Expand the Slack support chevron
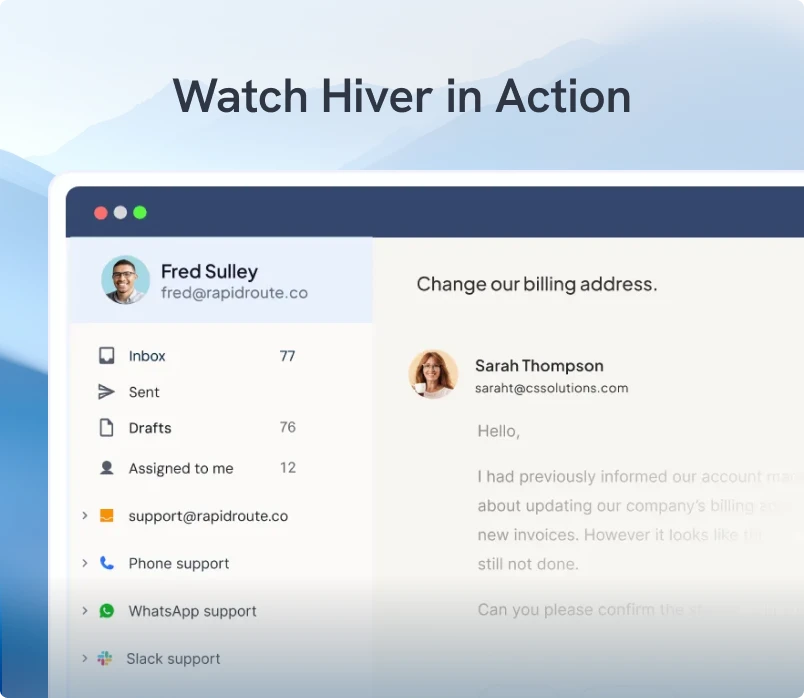 coord(85,659)
